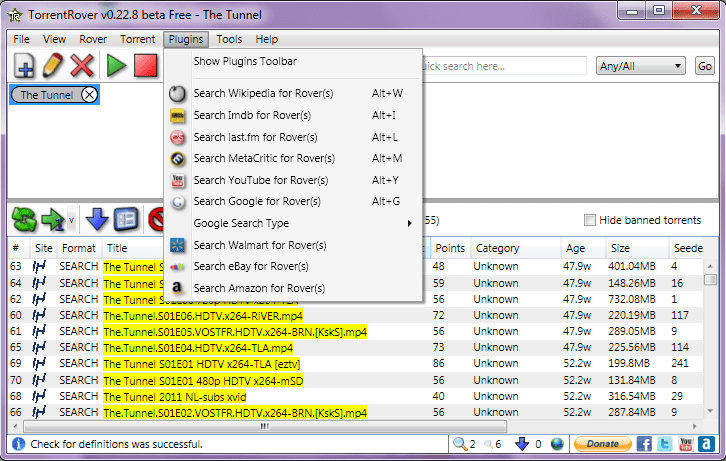Image resolution: width=726 pixels, height=461 pixels.
Task: Select row The Tunnel 2011 NL-subs xvid
Action: pyautogui.click(x=355, y=397)
